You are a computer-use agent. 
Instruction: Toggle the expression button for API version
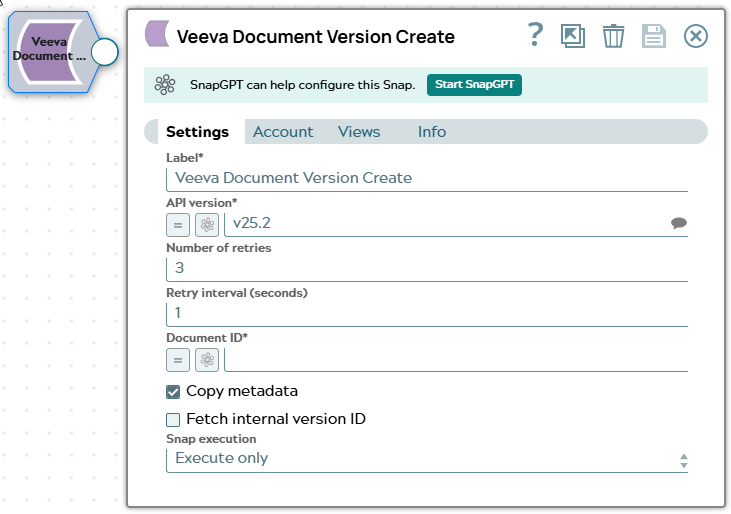pos(178,225)
